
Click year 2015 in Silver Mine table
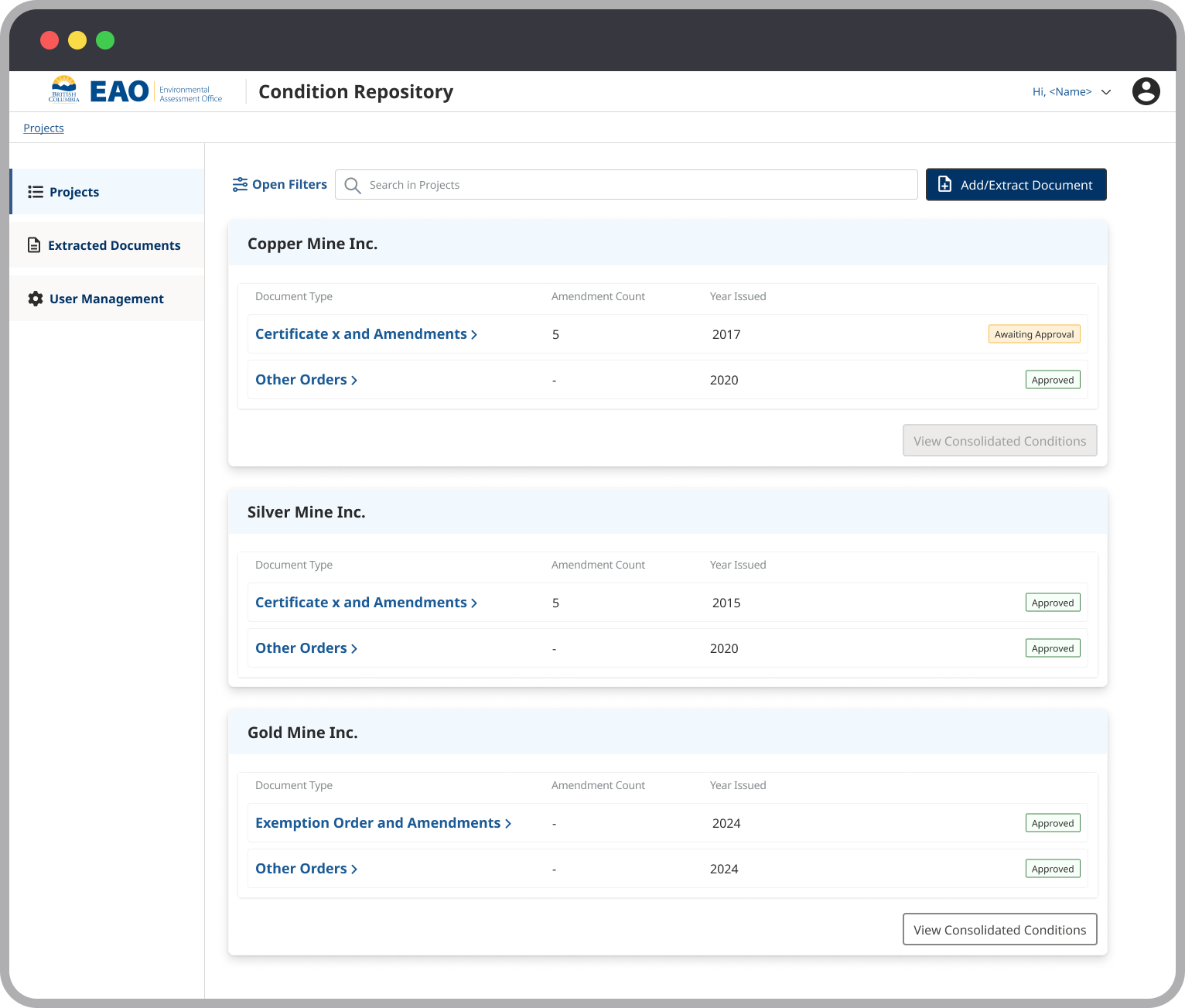726,603
